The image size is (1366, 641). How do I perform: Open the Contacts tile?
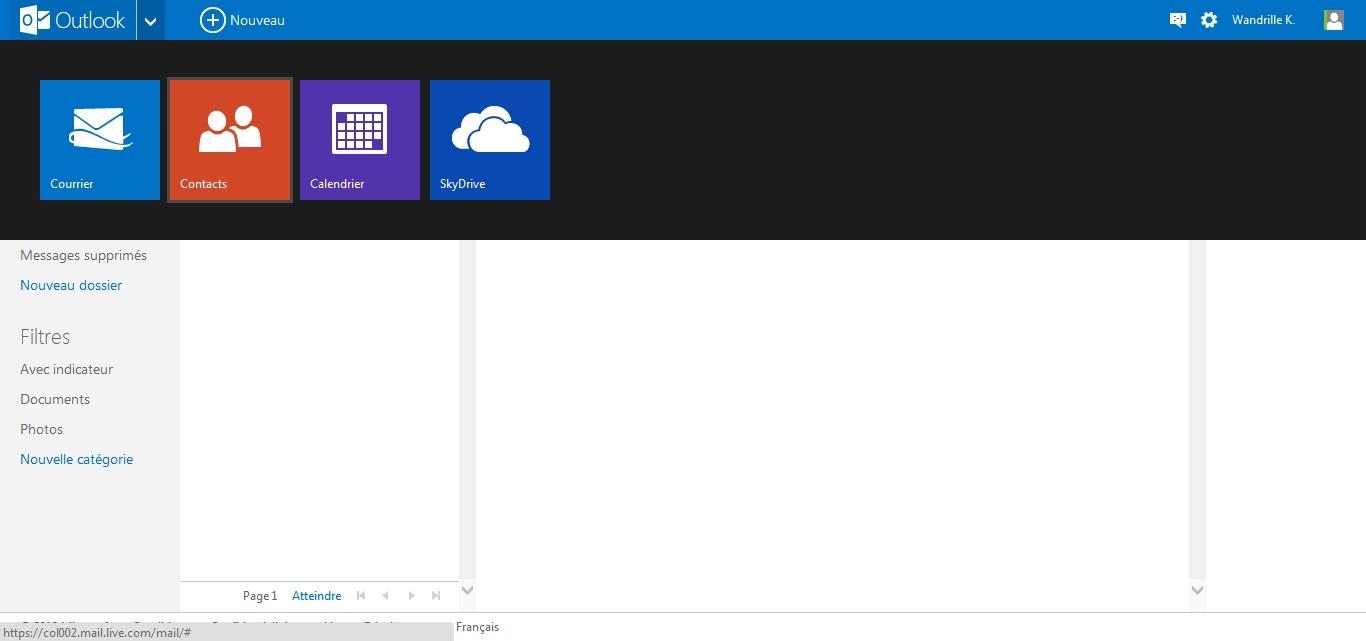[x=230, y=140]
